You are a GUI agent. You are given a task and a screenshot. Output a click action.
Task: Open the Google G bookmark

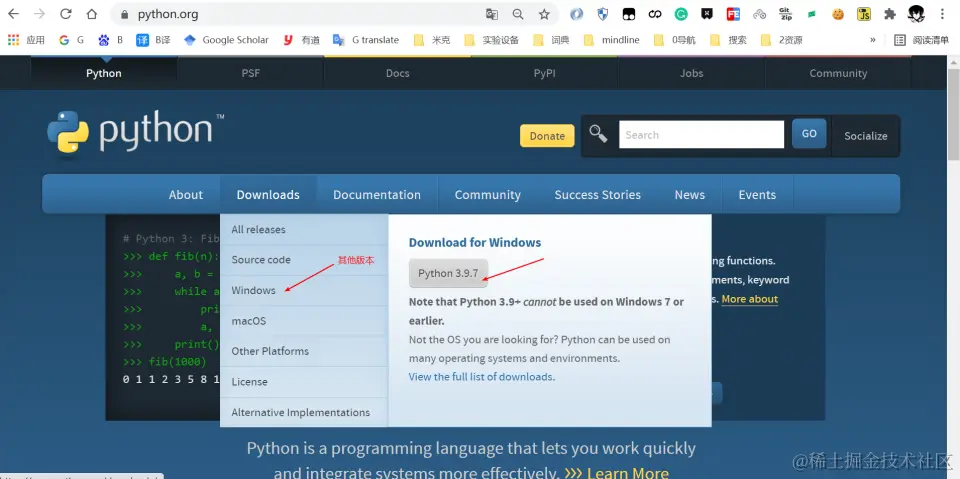click(72, 40)
